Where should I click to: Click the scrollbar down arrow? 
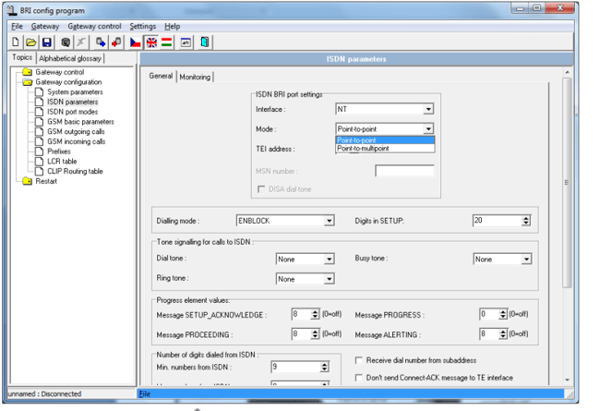[567, 380]
